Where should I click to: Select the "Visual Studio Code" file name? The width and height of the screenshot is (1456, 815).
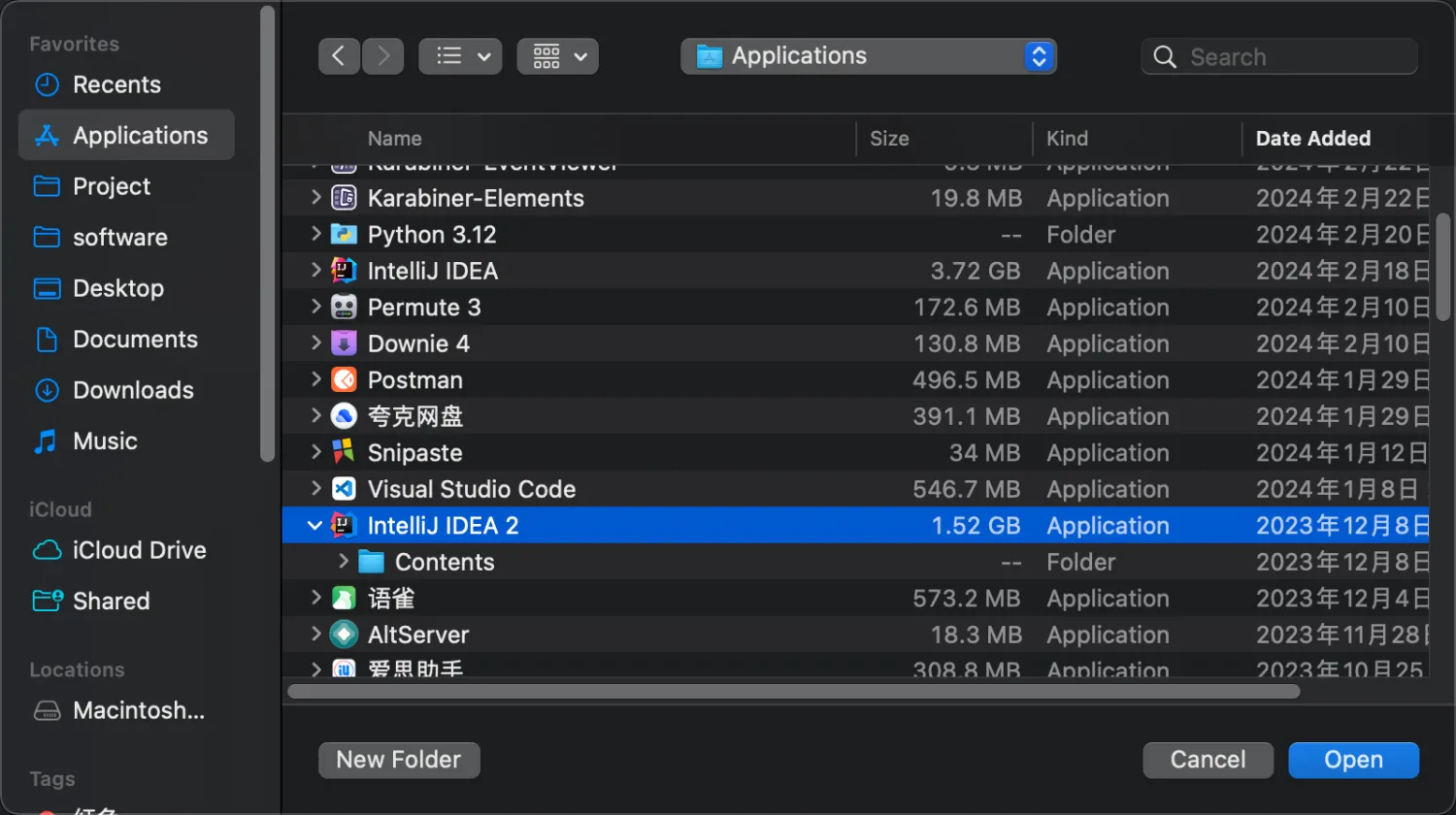coord(472,489)
